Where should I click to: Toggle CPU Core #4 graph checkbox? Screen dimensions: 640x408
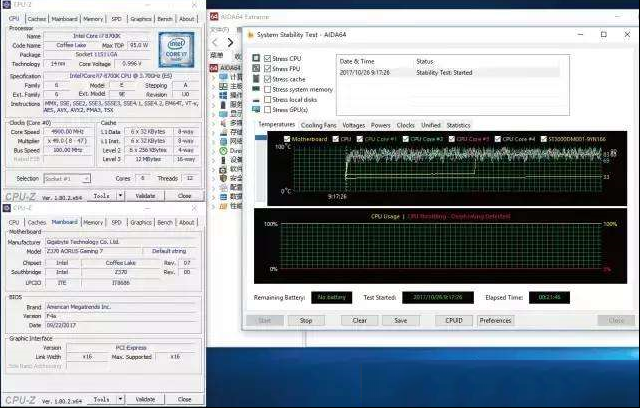pos(498,139)
